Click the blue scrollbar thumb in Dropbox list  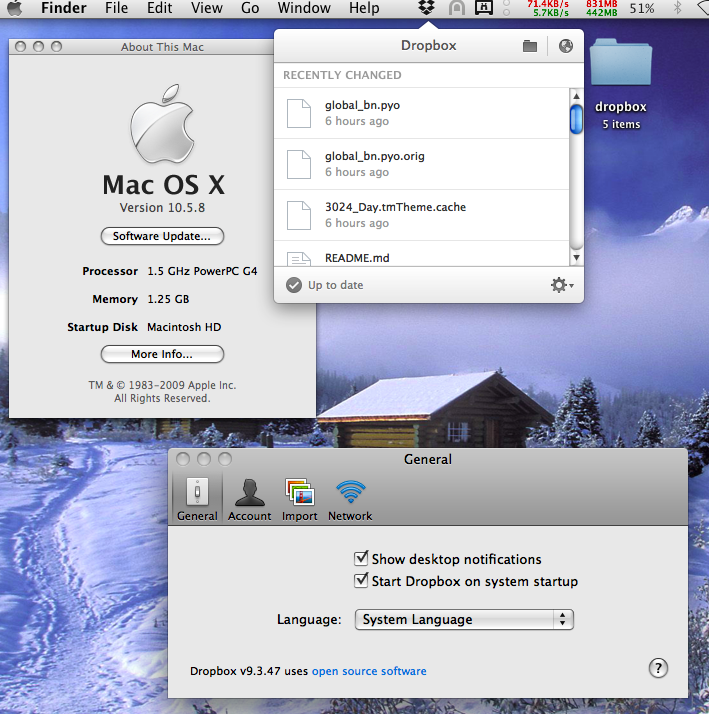[x=576, y=119]
